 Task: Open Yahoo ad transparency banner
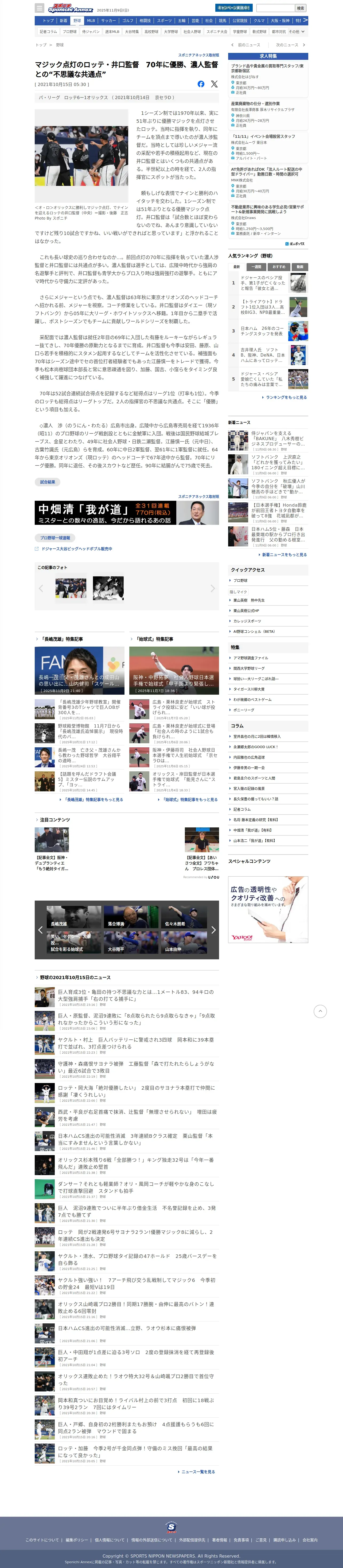coord(268,909)
